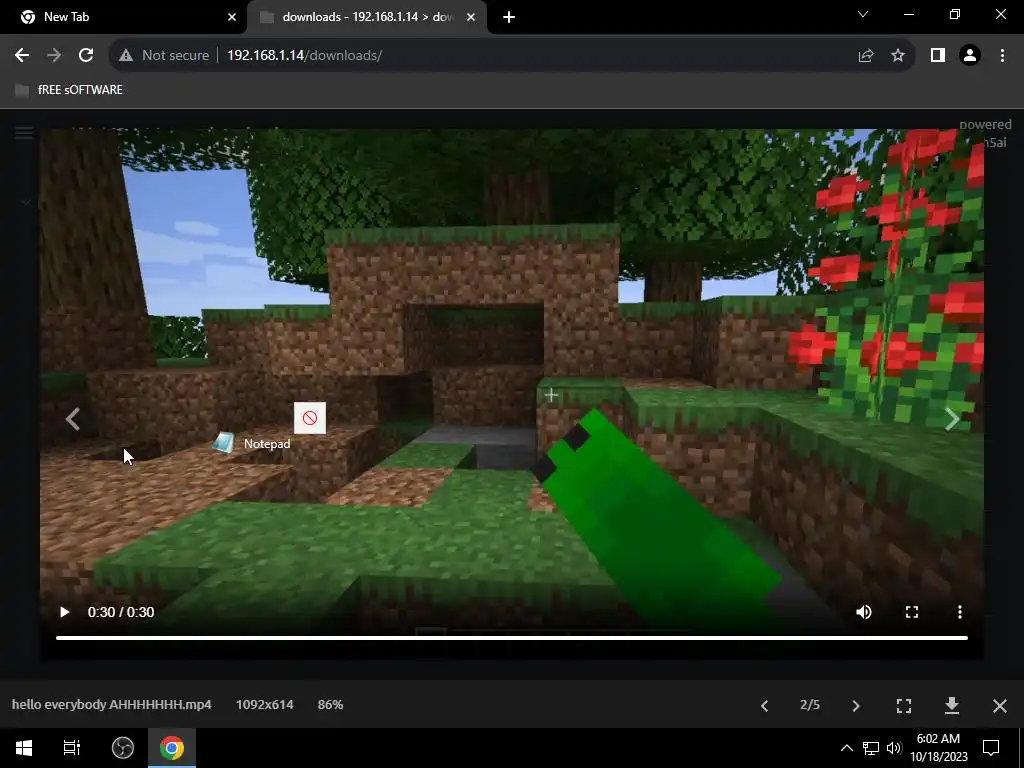Viewport: 1024px width, 768px height.
Task: Open OBS Studio from taskbar
Action: [x=122, y=748]
